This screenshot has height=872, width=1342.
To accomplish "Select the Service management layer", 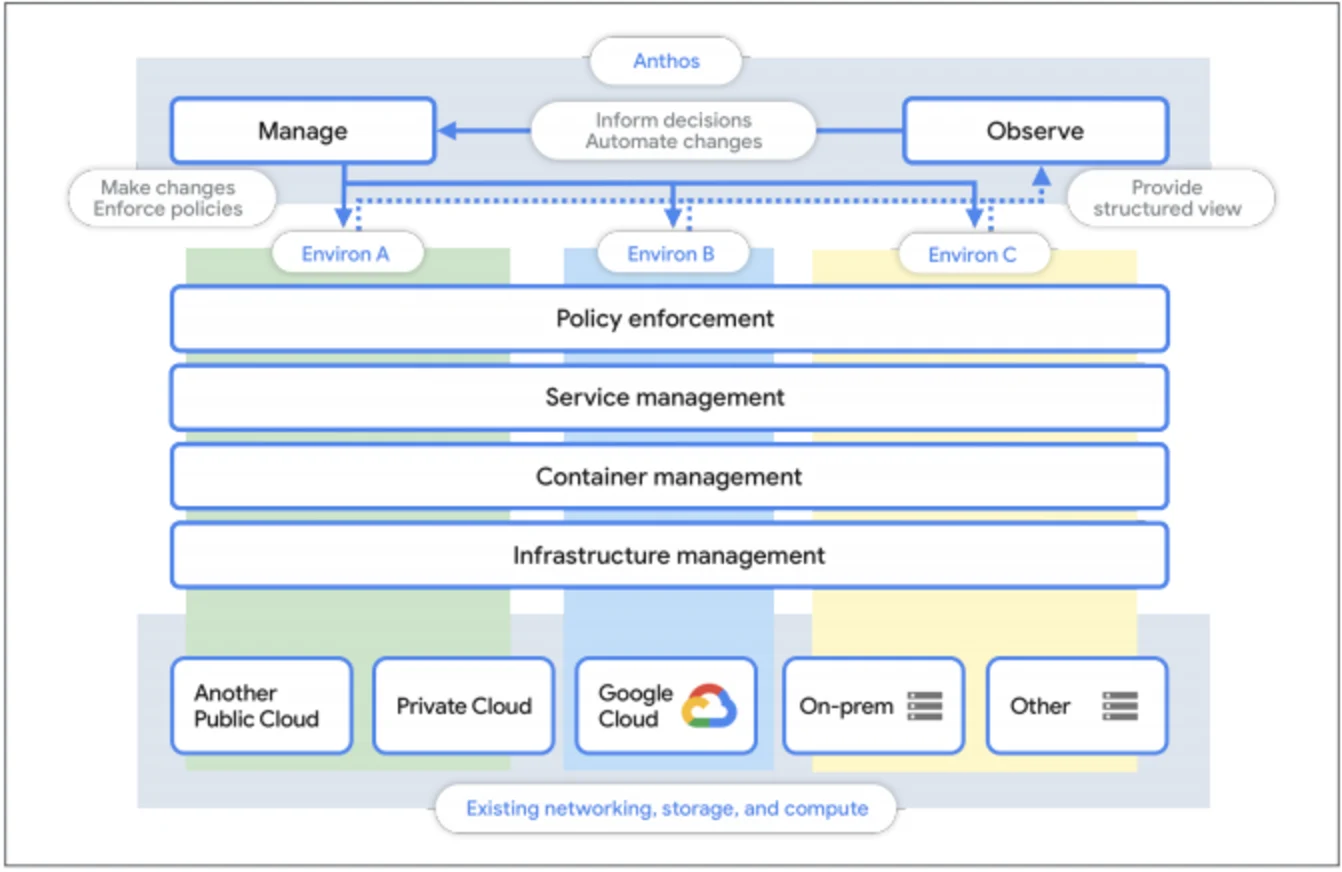I will [x=669, y=398].
